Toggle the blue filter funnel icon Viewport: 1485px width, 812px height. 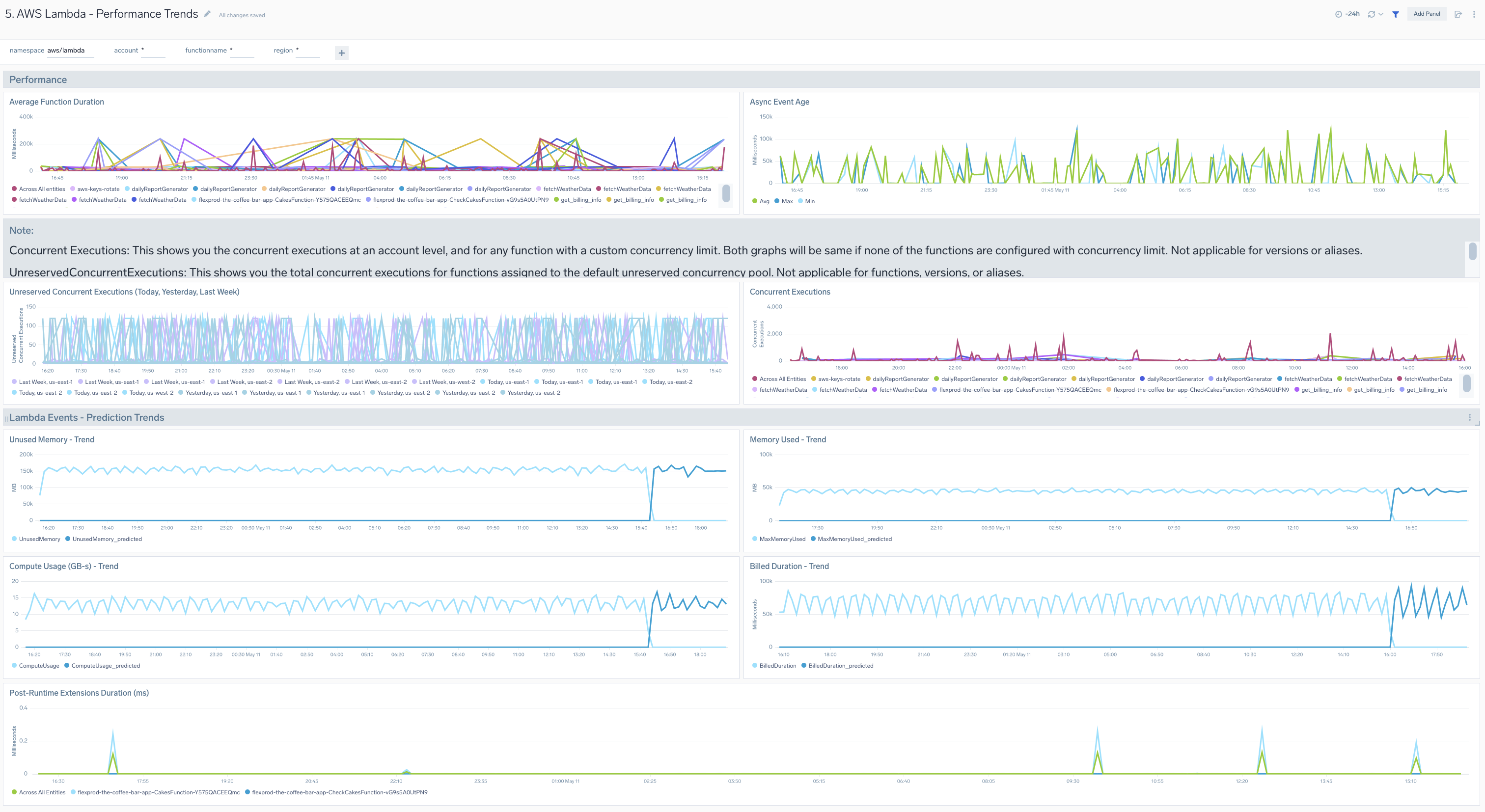pyautogui.click(x=1396, y=14)
